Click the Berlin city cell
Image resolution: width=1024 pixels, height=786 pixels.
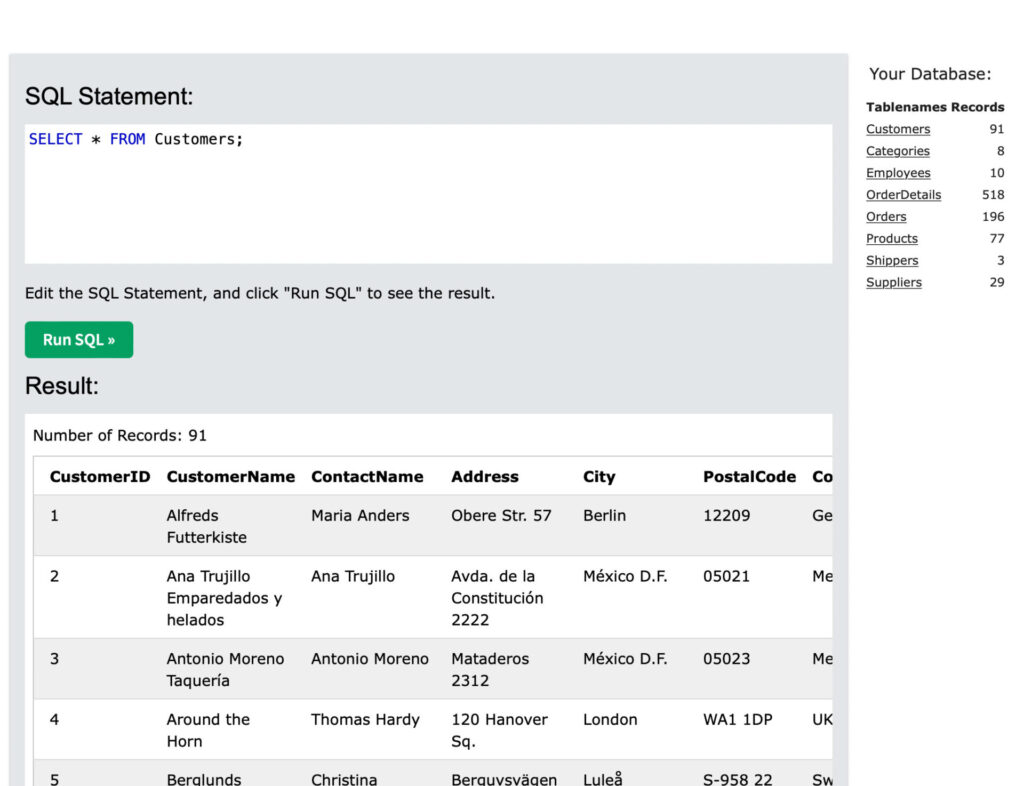[604, 516]
